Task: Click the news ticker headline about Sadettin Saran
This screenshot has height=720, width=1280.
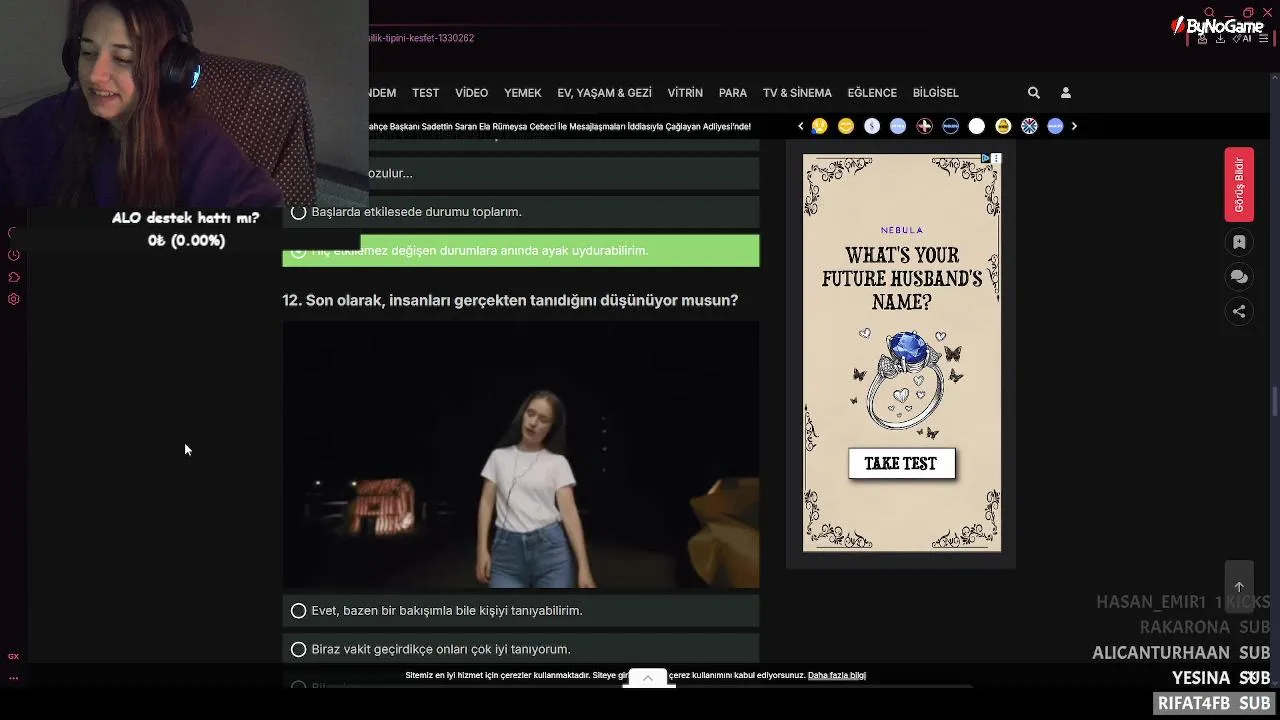Action: click(560, 127)
